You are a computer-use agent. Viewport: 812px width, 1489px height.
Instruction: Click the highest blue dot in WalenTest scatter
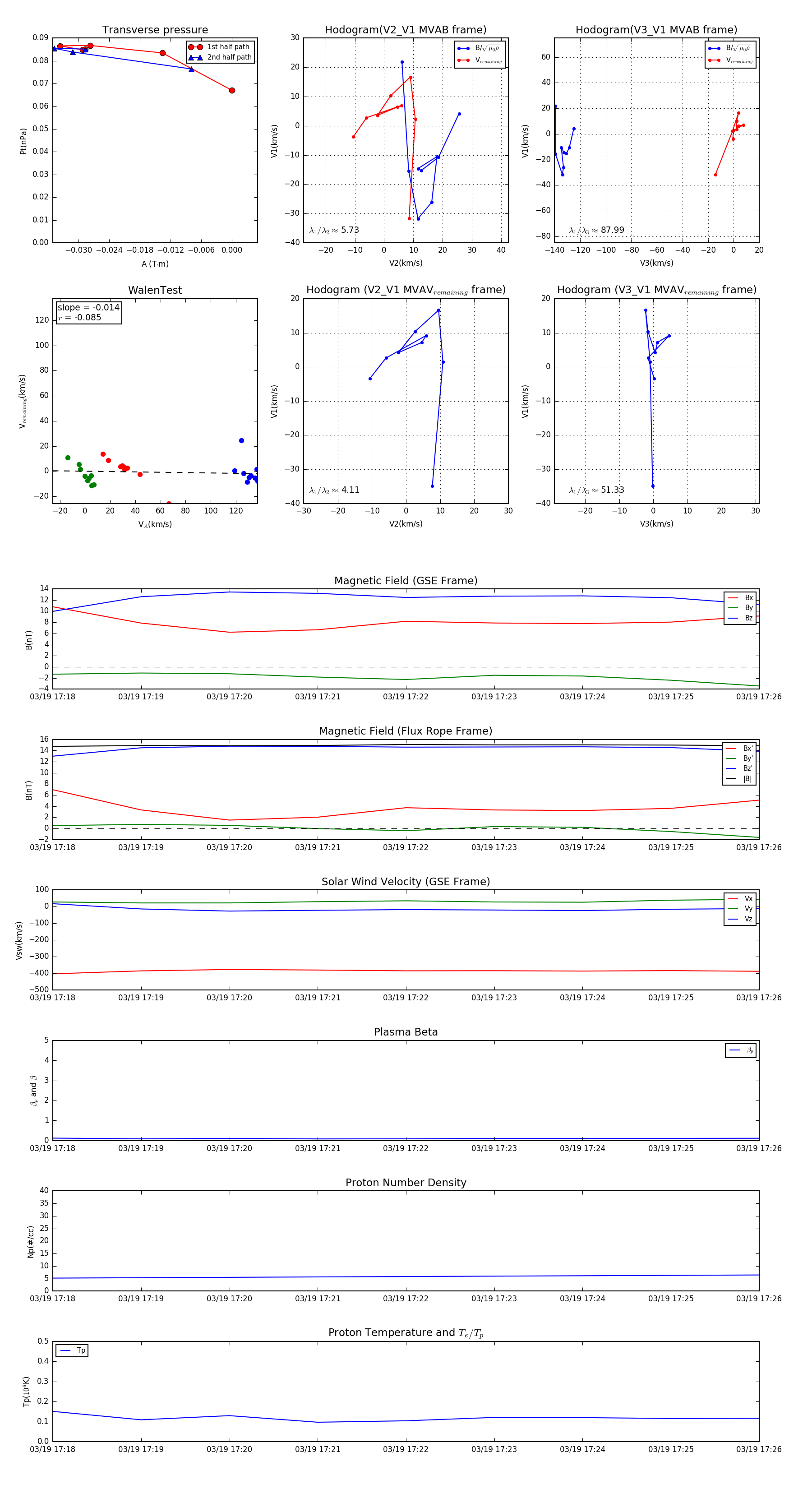[x=242, y=441]
